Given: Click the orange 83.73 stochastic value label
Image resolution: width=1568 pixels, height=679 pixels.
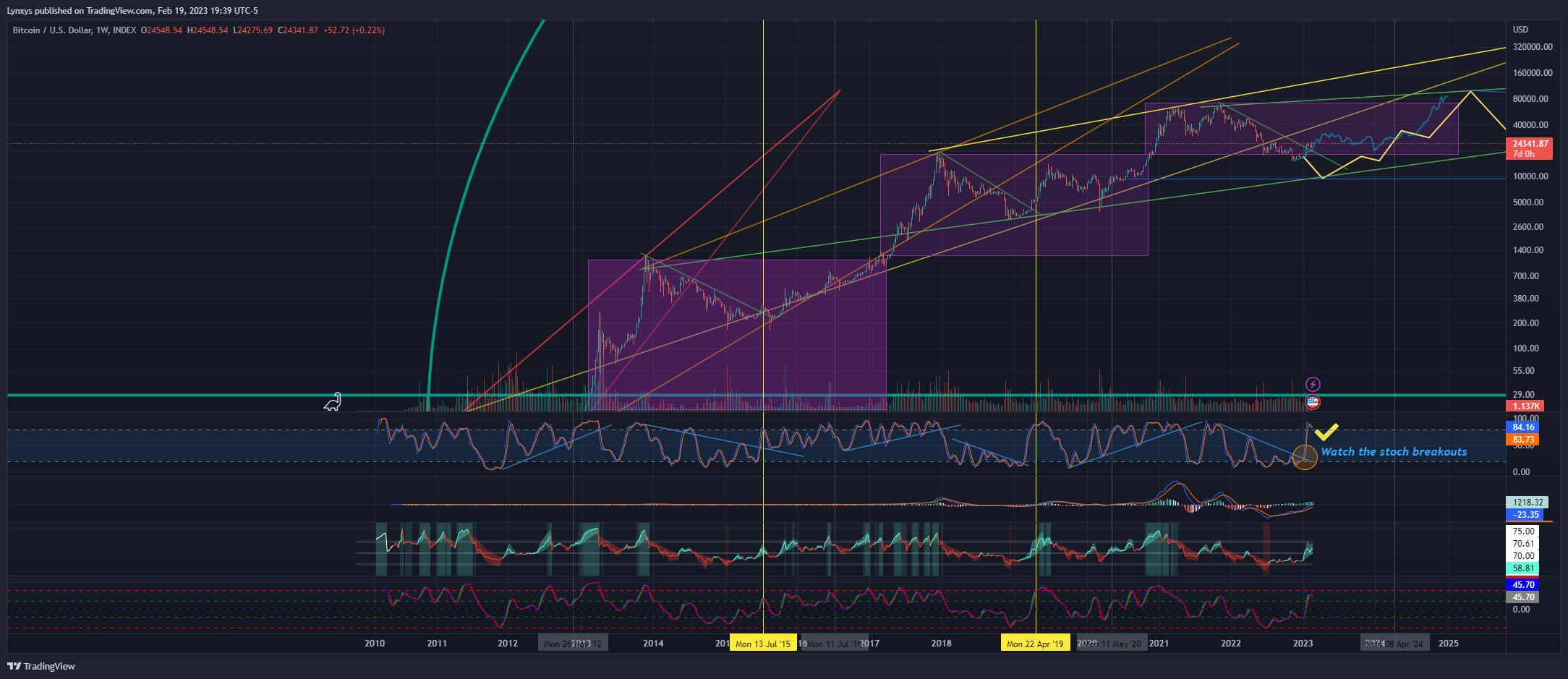Looking at the screenshot, I should click(1522, 440).
